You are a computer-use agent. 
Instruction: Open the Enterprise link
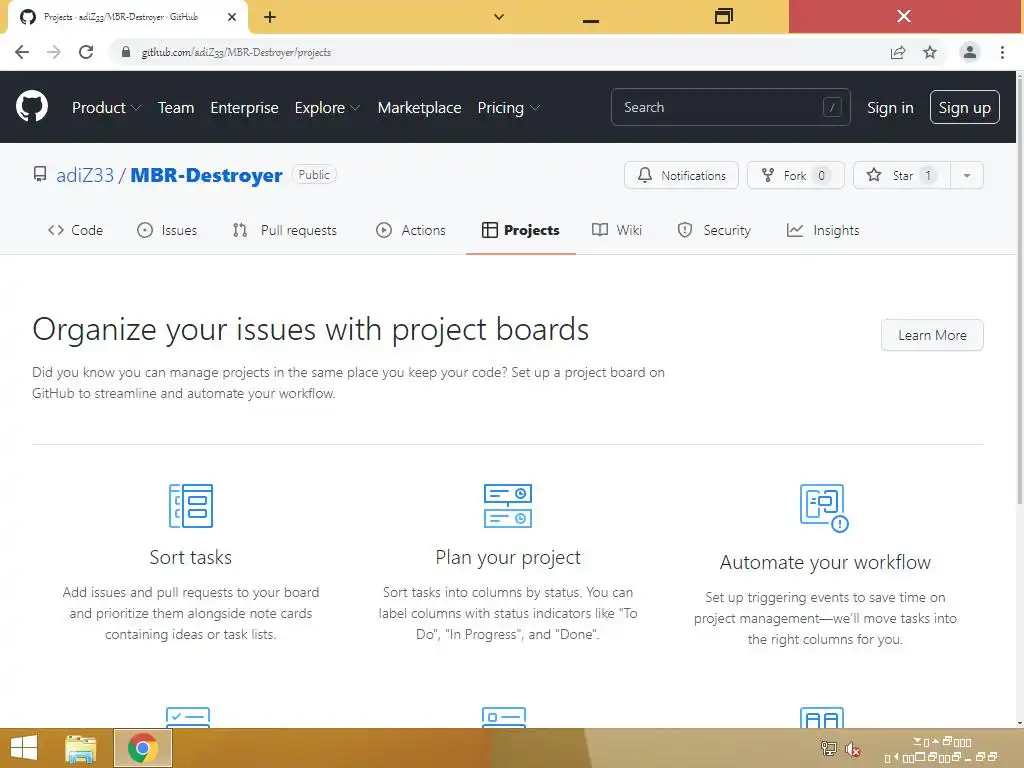click(244, 108)
